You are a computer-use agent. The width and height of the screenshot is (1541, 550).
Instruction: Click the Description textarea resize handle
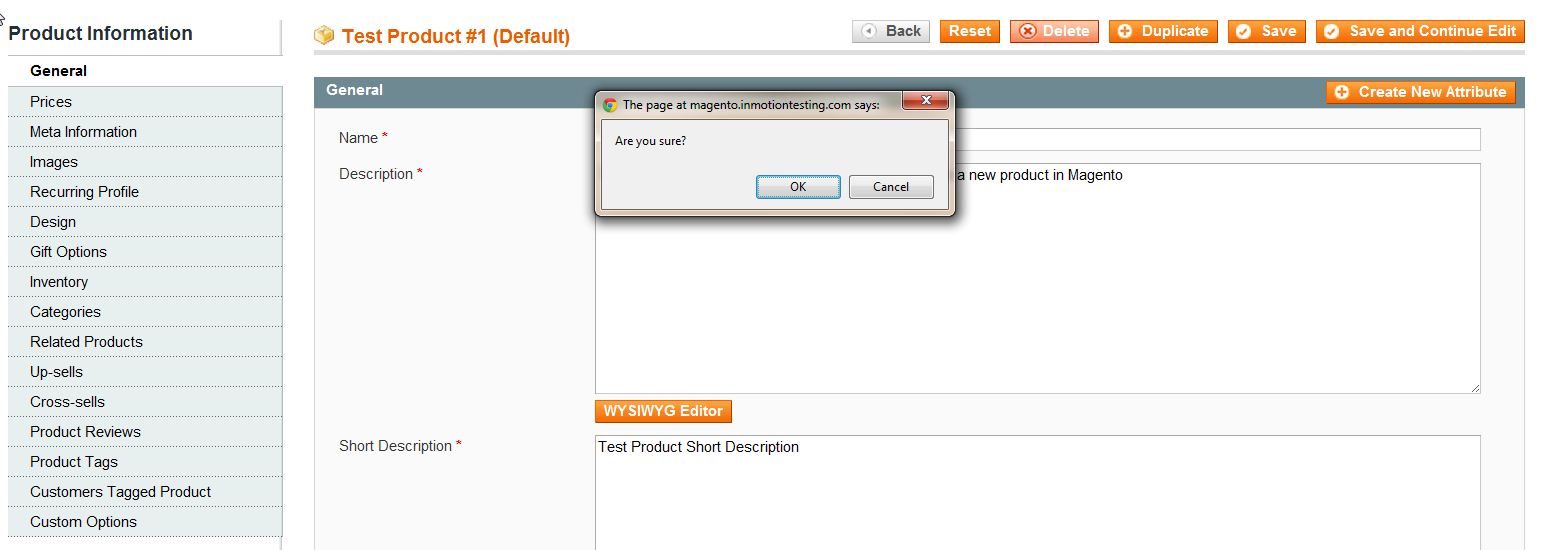pyautogui.click(x=1474, y=387)
